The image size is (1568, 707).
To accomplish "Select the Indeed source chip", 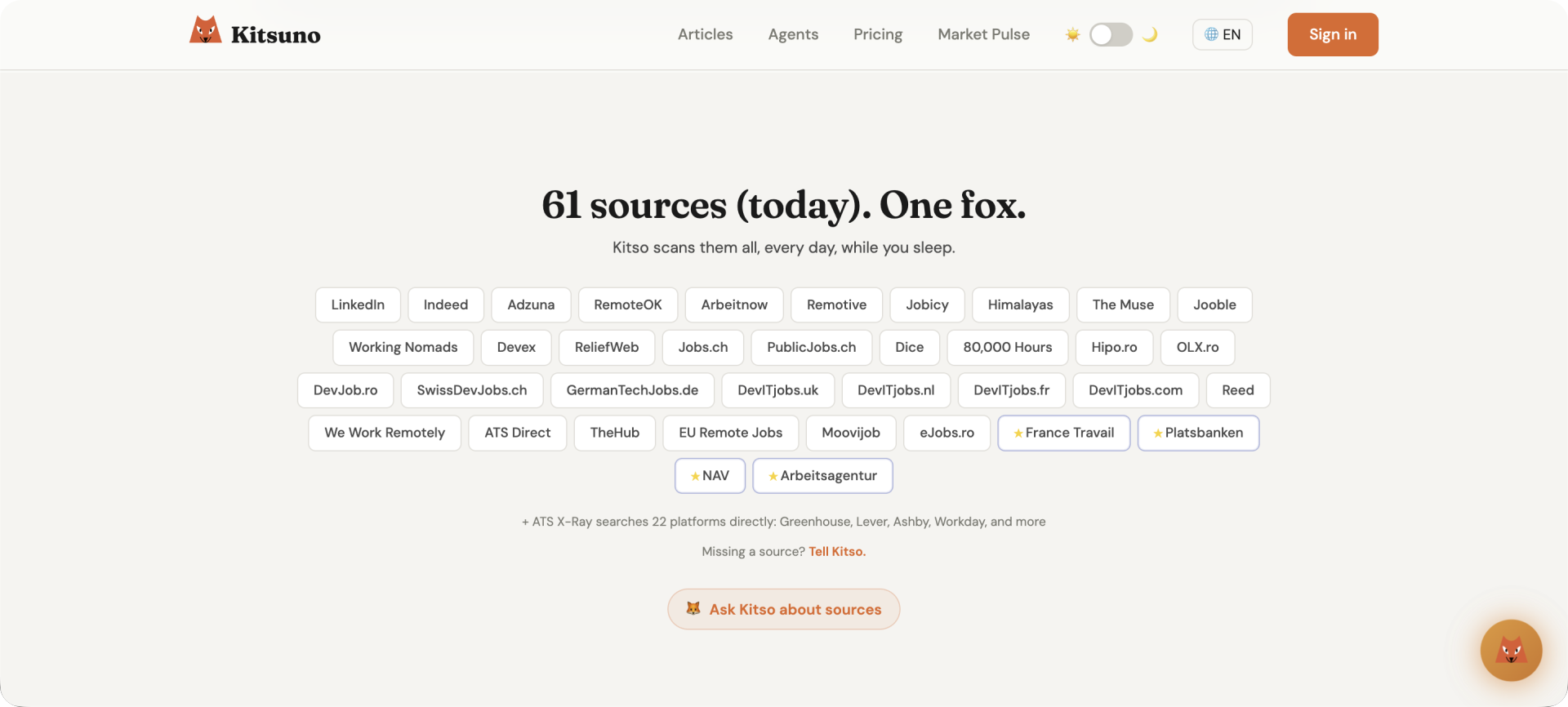I will 446,305.
